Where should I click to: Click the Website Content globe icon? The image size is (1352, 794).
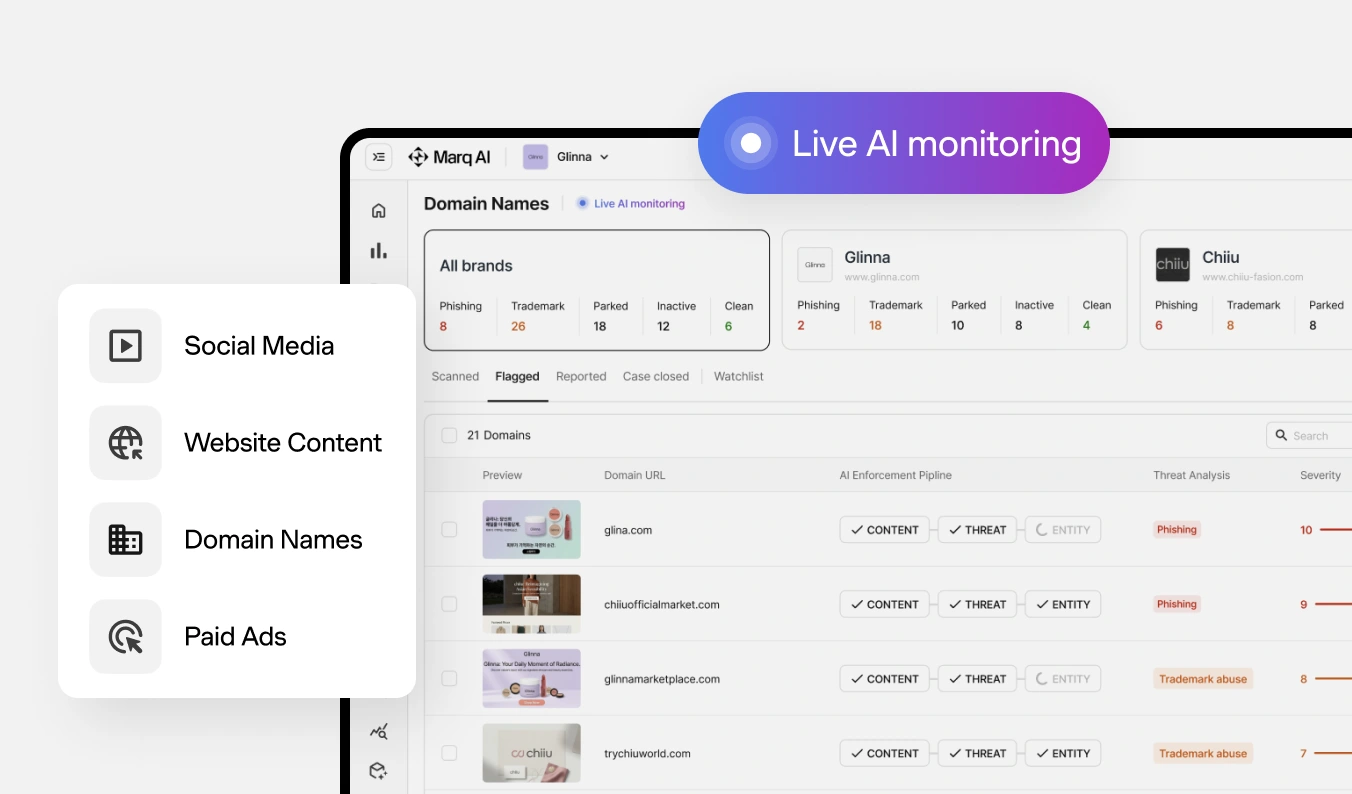125,443
